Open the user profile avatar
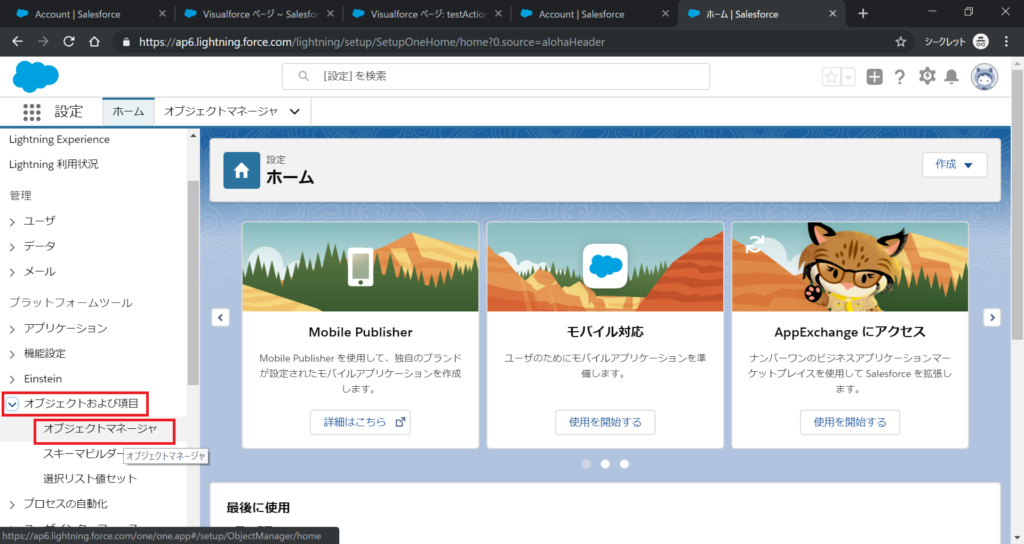 (985, 77)
